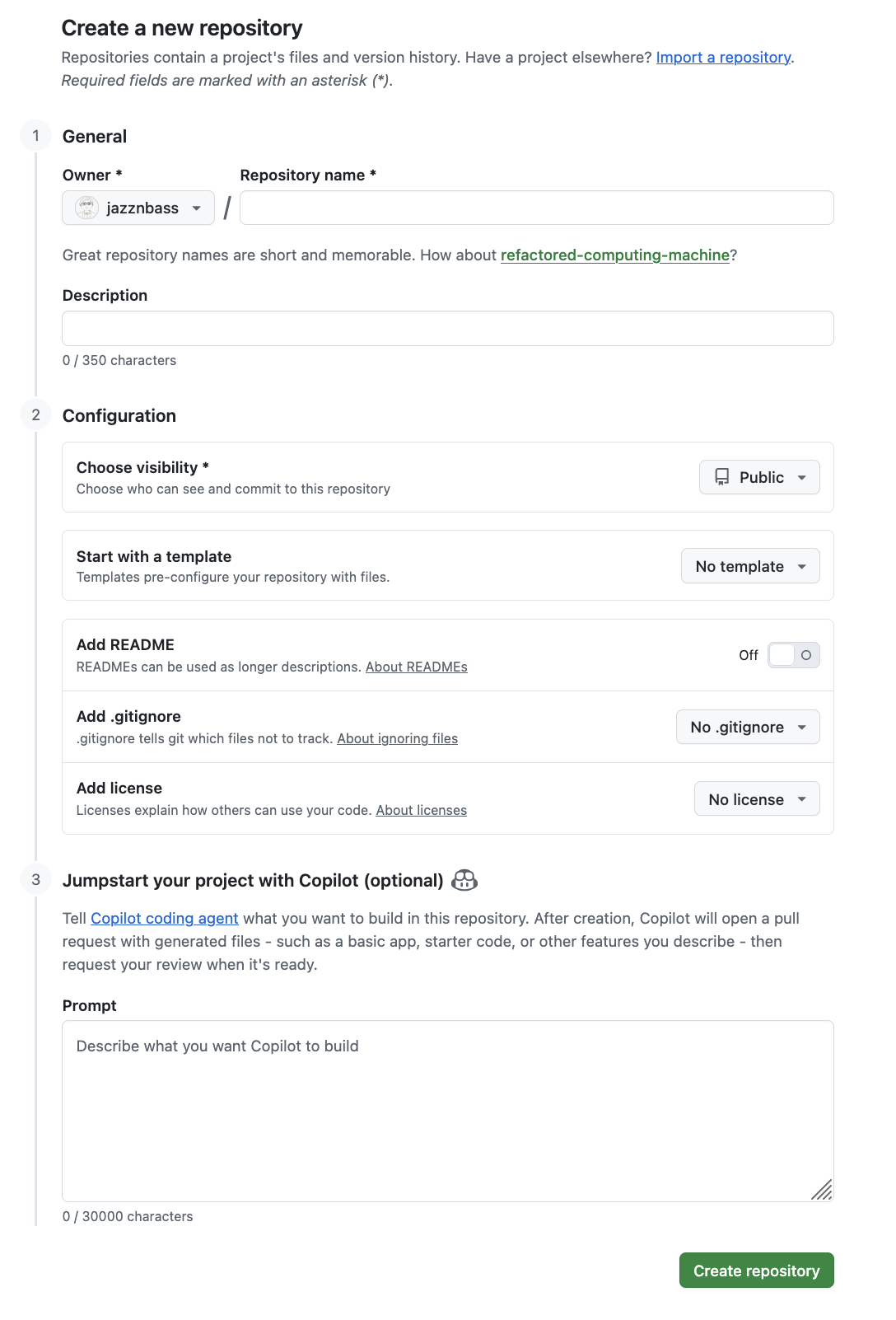Image resolution: width=896 pixels, height=1320 pixels.
Task: Open the About ignoring files link
Action: [397, 739]
